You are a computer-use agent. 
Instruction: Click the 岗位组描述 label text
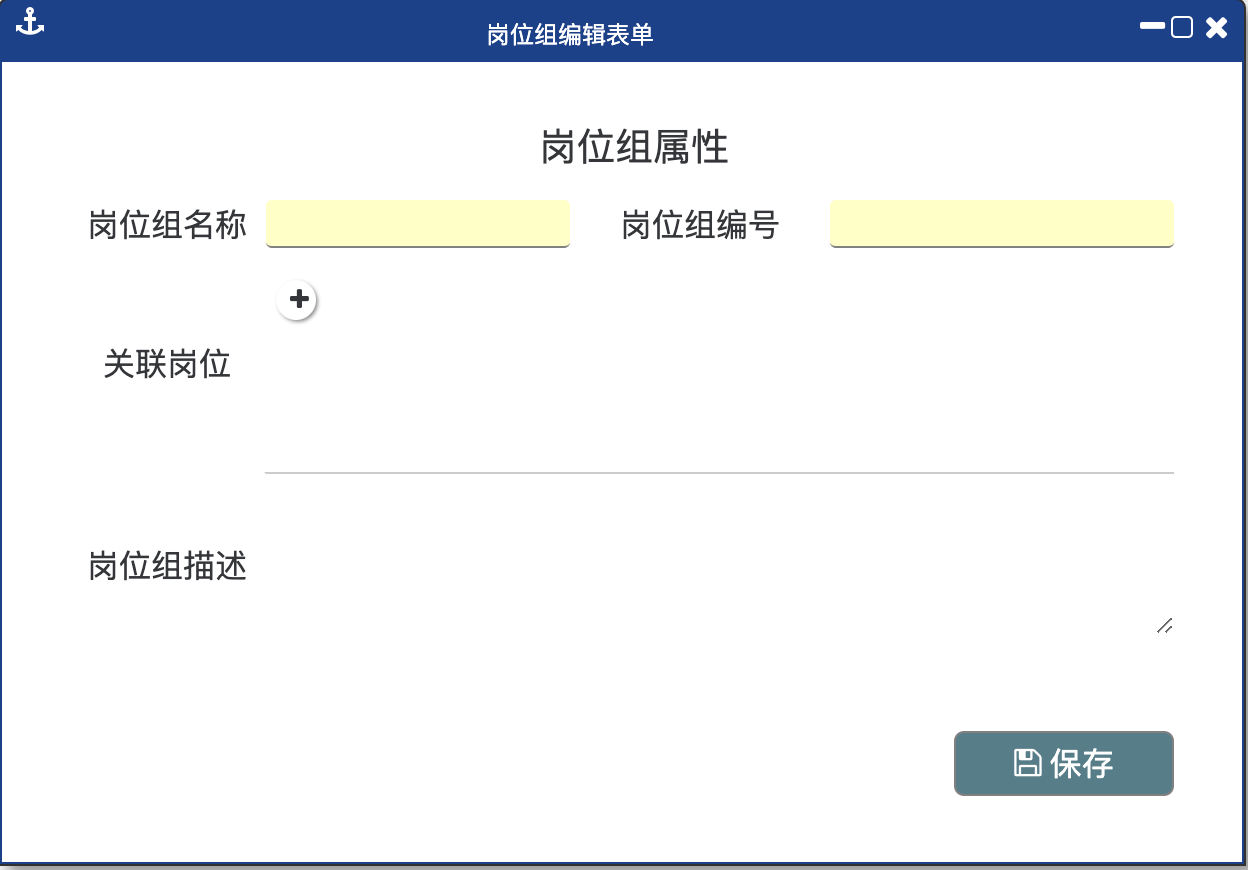(167, 567)
